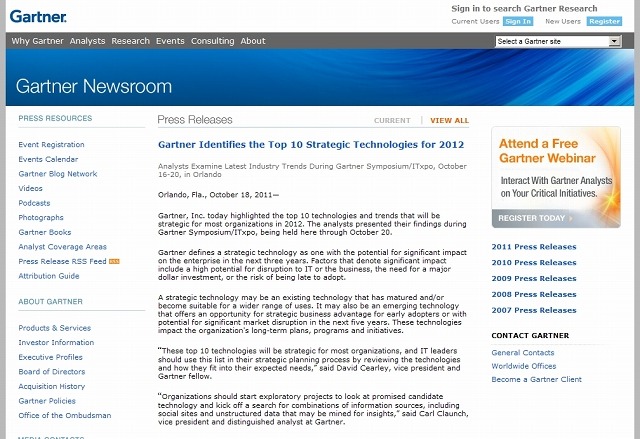
Task: Click the Press Releases section heading
Action: (195, 120)
